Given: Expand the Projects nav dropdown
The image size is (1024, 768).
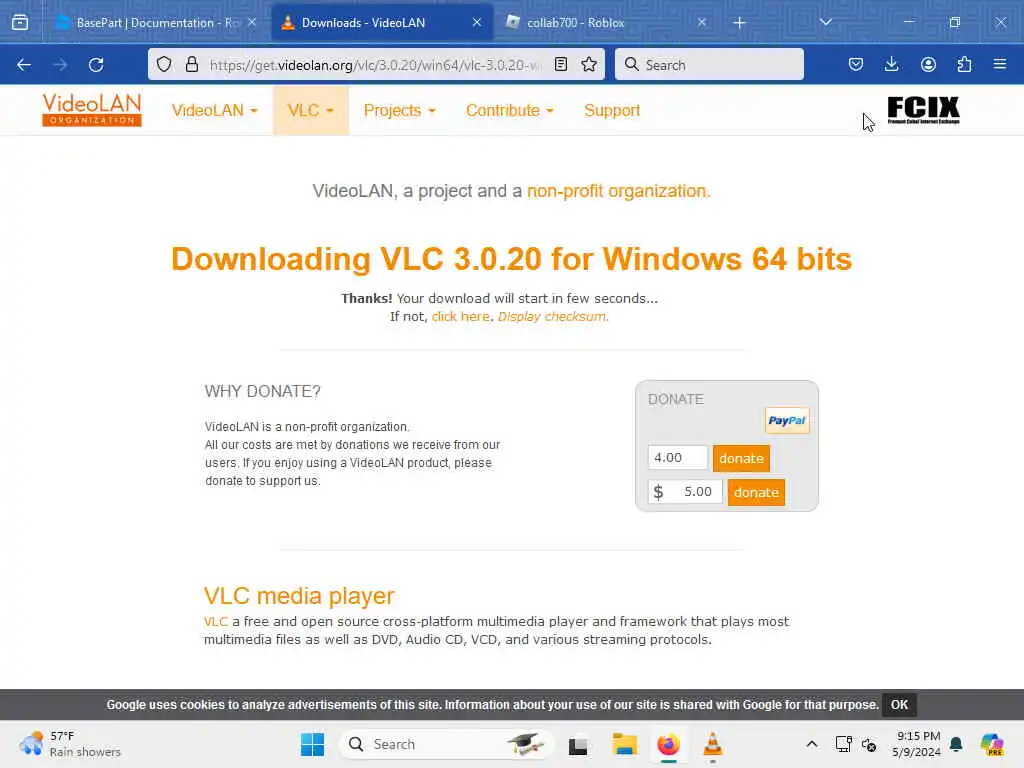Looking at the screenshot, I should (399, 110).
